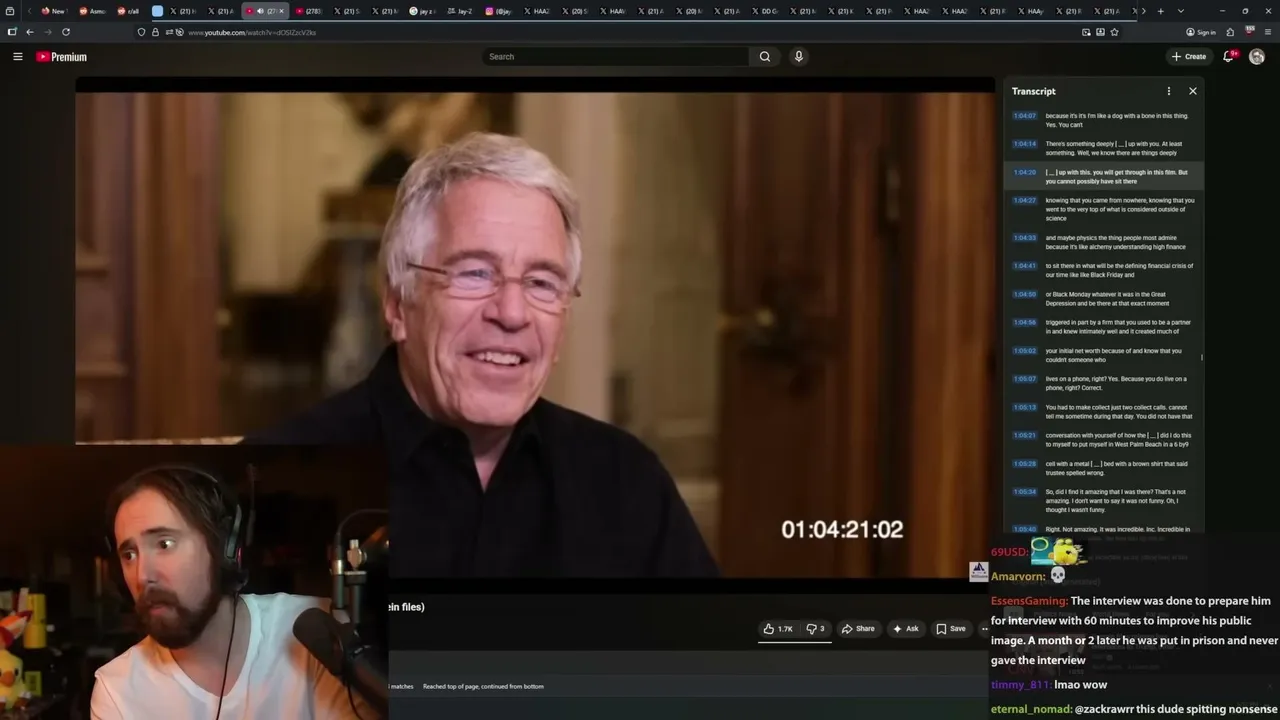Open Transcript panel options menu
This screenshot has width=1280, height=720.
click(1168, 91)
